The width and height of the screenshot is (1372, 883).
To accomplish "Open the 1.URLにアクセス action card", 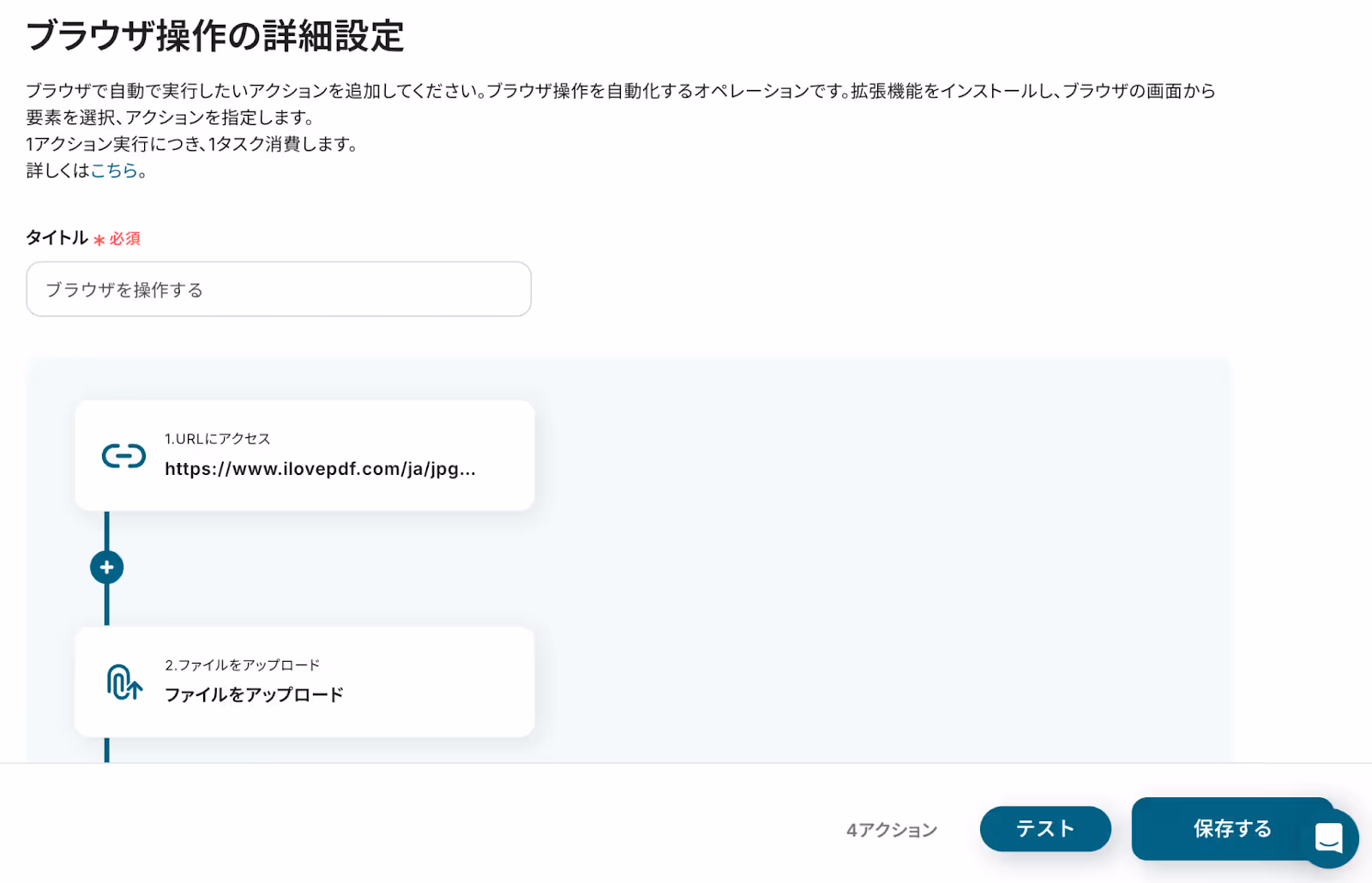I will click(x=304, y=455).
